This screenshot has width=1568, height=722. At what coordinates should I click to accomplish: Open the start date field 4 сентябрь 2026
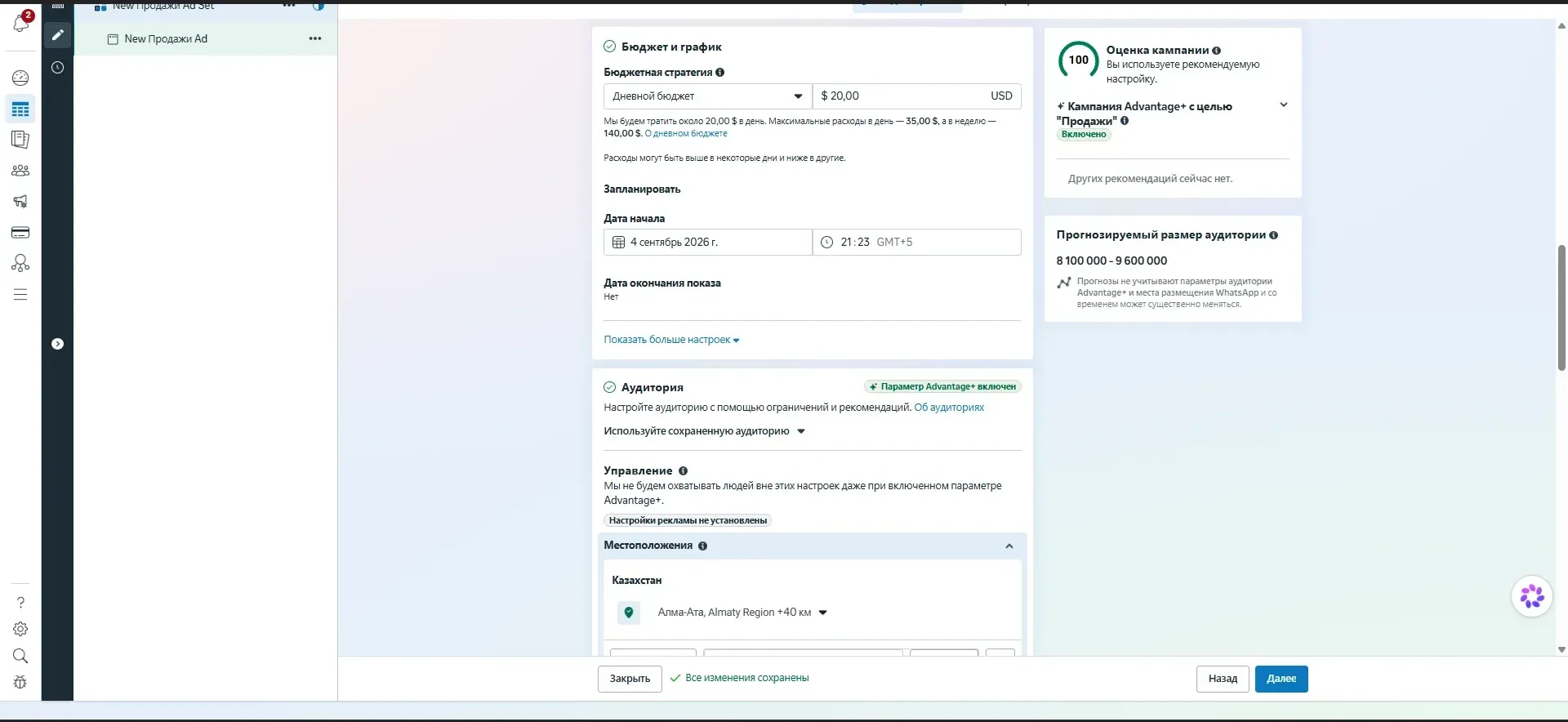tap(707, 243)
